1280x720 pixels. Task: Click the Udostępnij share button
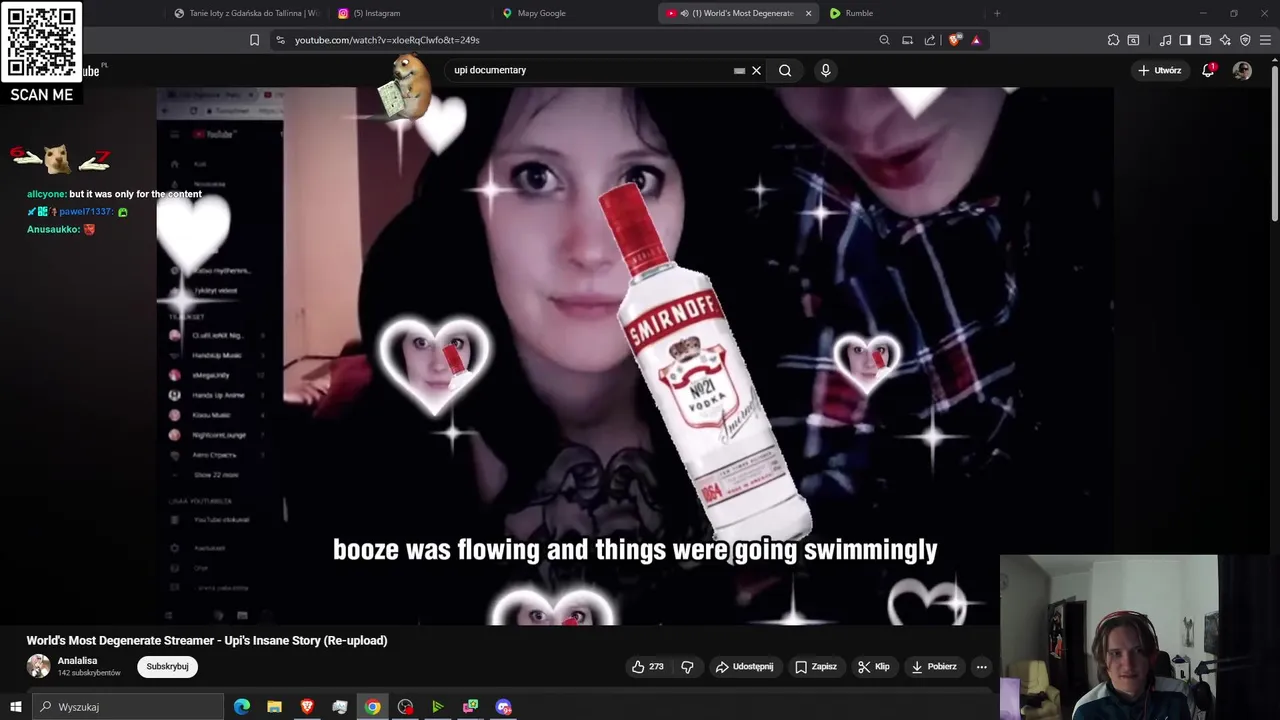pyautogui.click(x=744, y=666)
